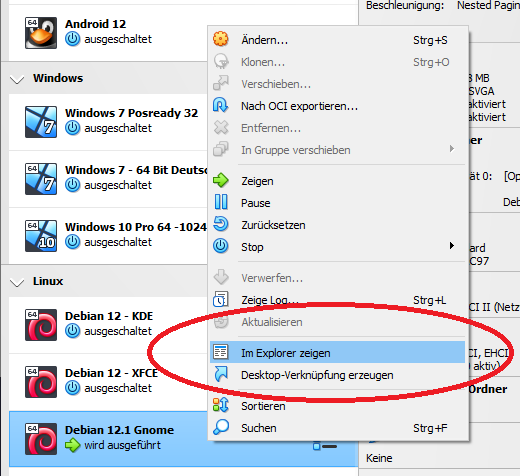Click the blue power icon beside Stop
Screen dimensions: 520x476
221,246
